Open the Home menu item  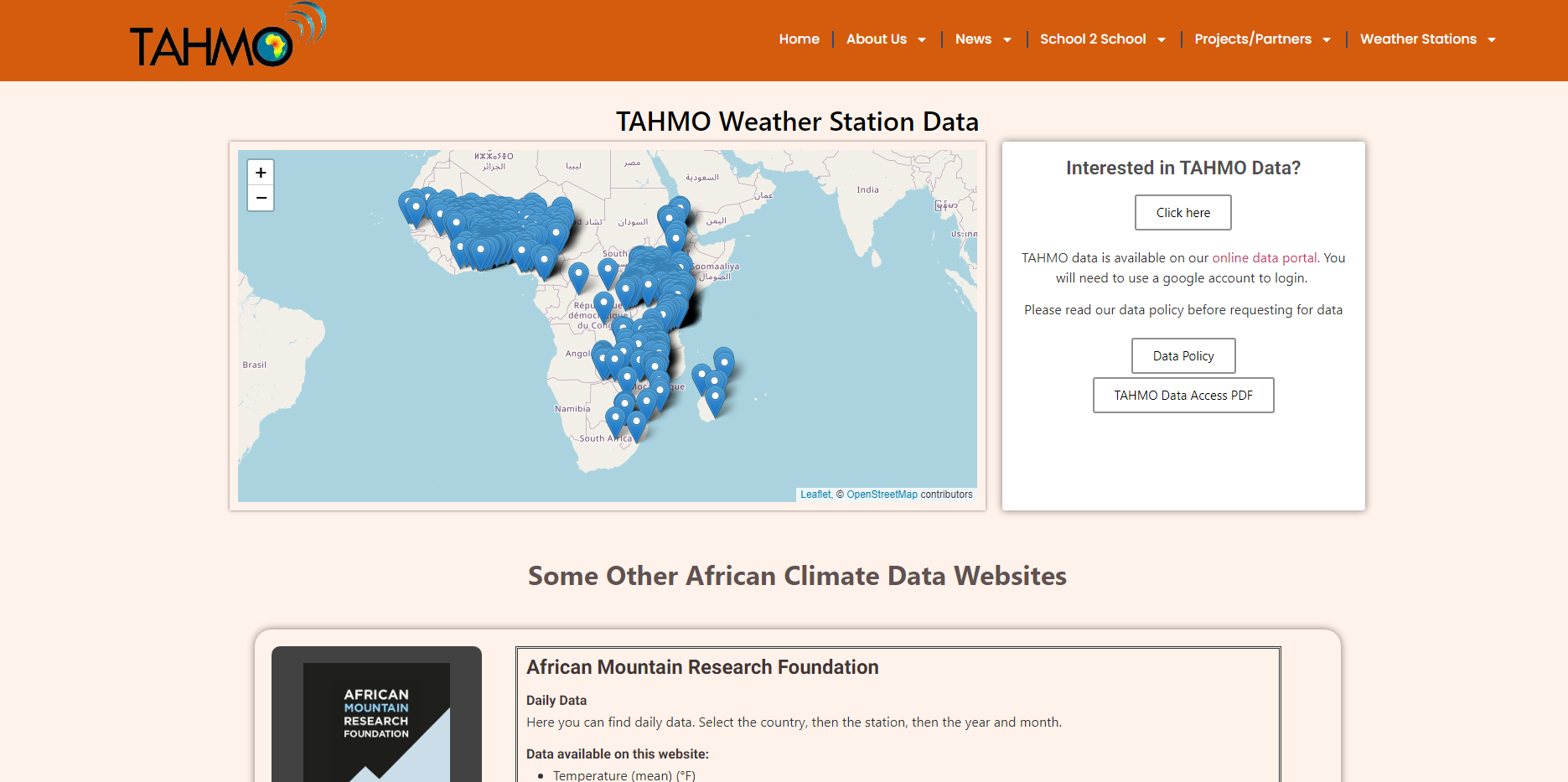pyautogui.click(x=799, y=39)
